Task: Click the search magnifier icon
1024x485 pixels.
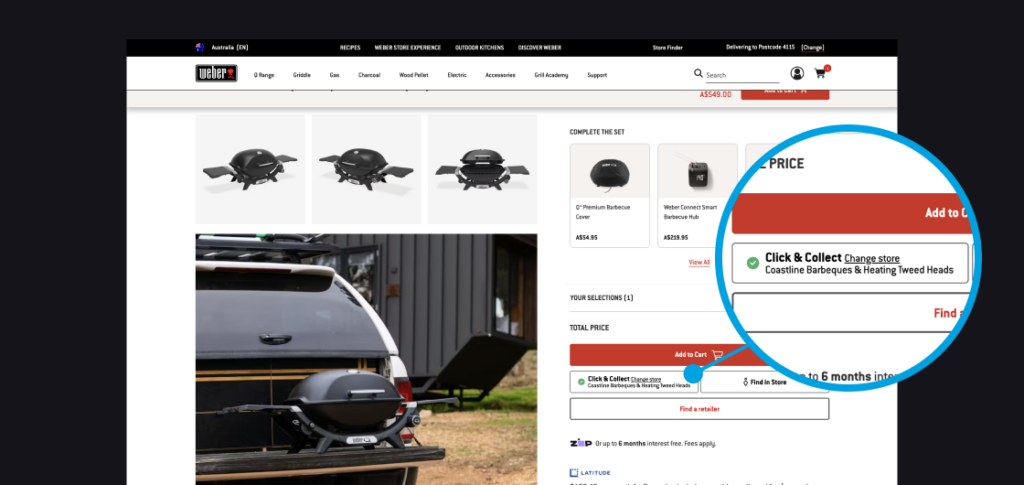Action: (x=698, y=74)
